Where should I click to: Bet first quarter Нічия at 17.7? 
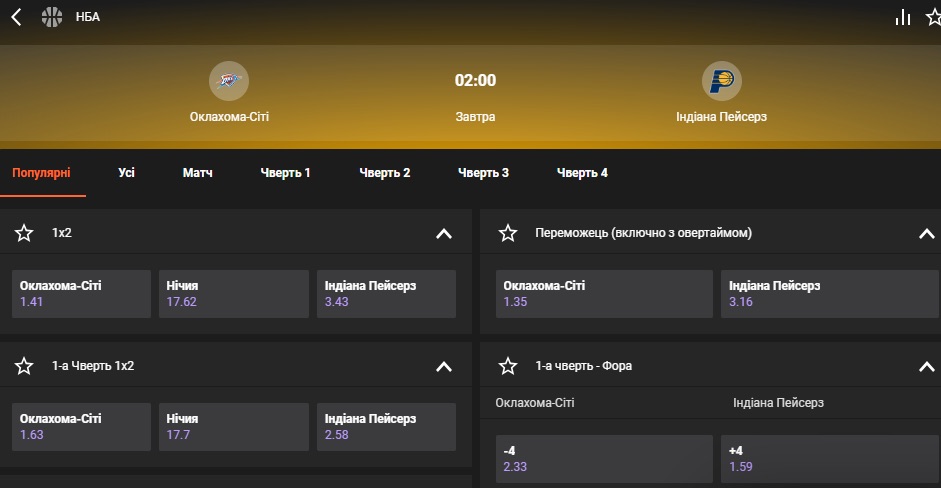click(x=233, y=426)
